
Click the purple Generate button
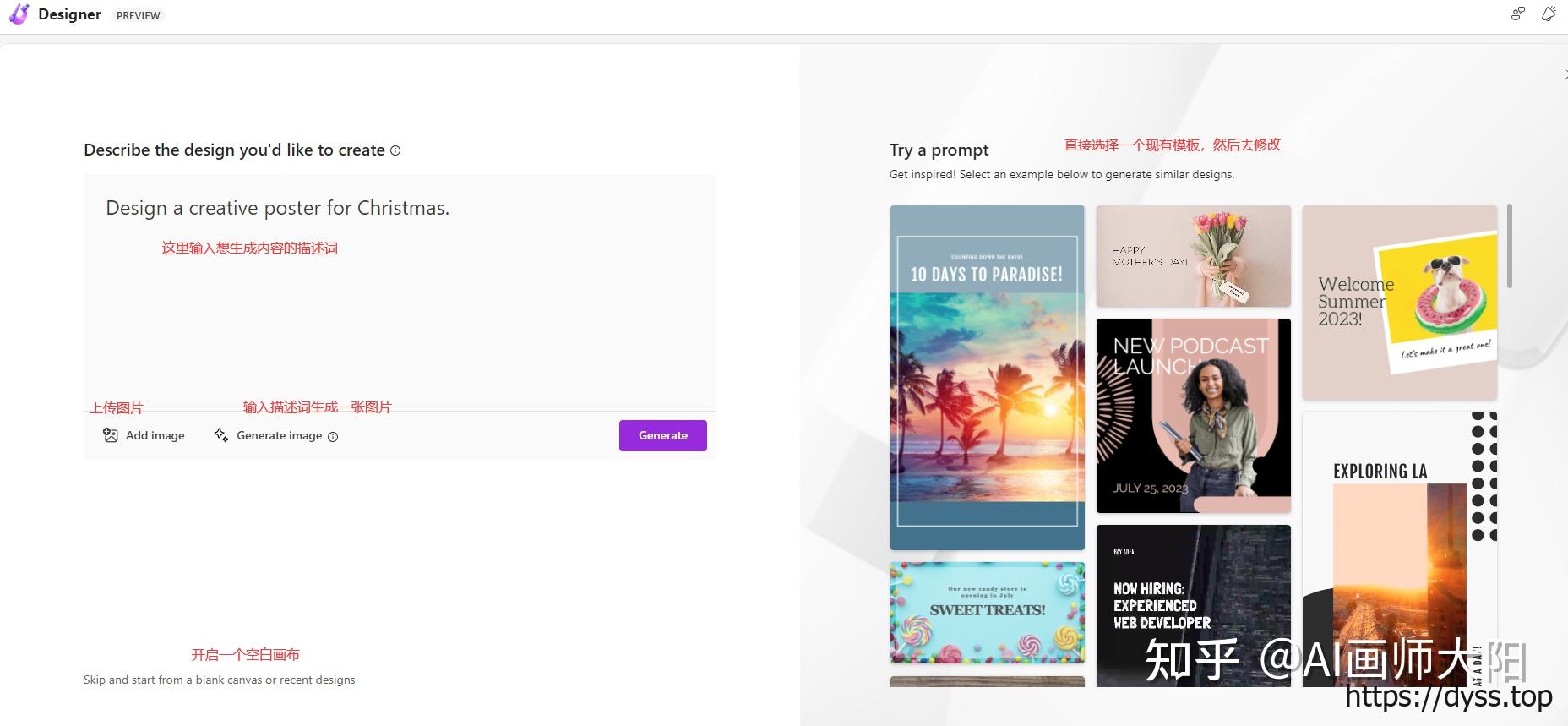tap(662, 435)
